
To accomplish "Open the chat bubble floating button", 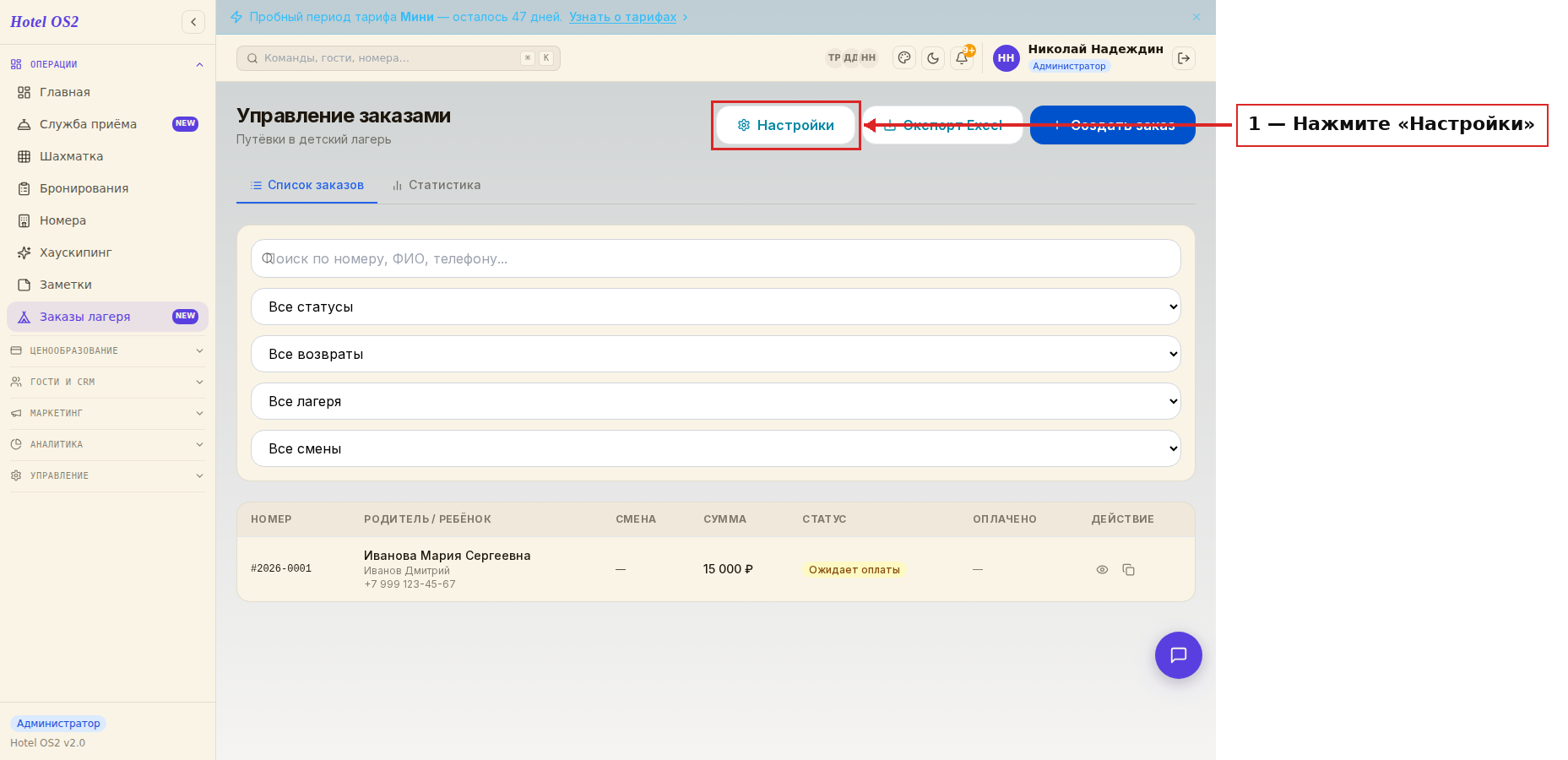I will tap(1179, 655).
